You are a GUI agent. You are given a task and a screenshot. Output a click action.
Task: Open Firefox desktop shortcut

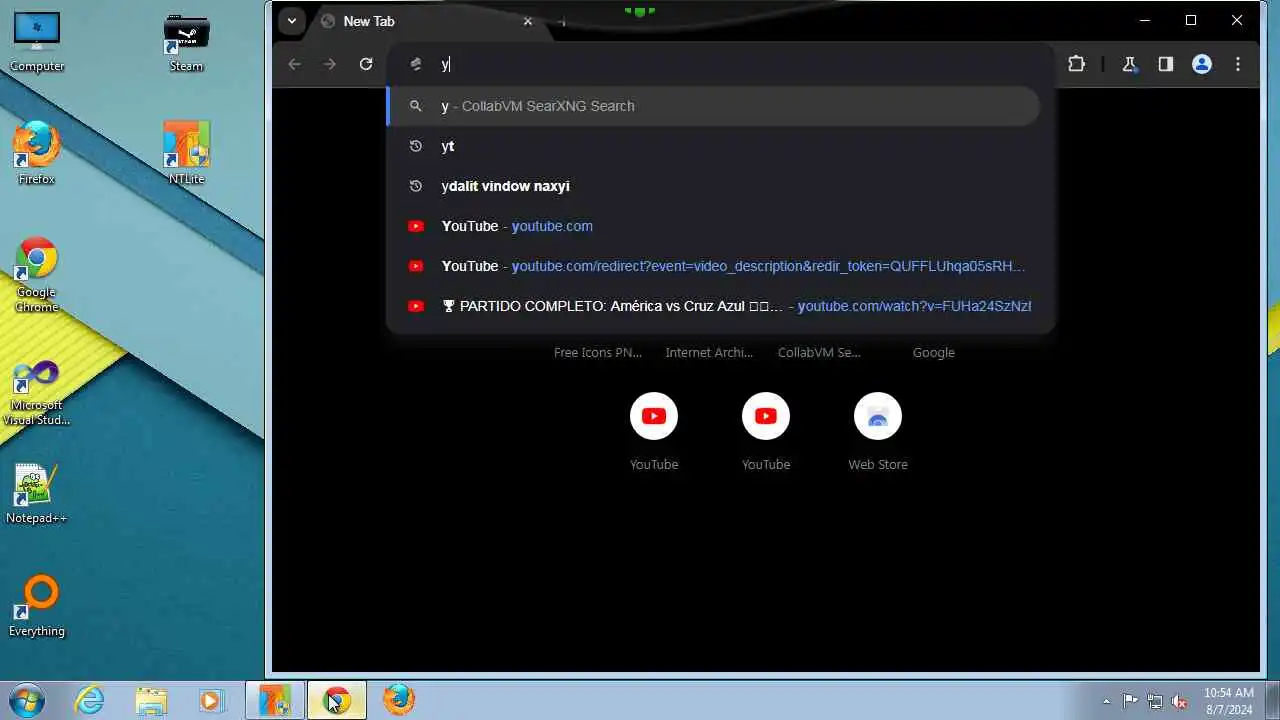click(37, 152)
